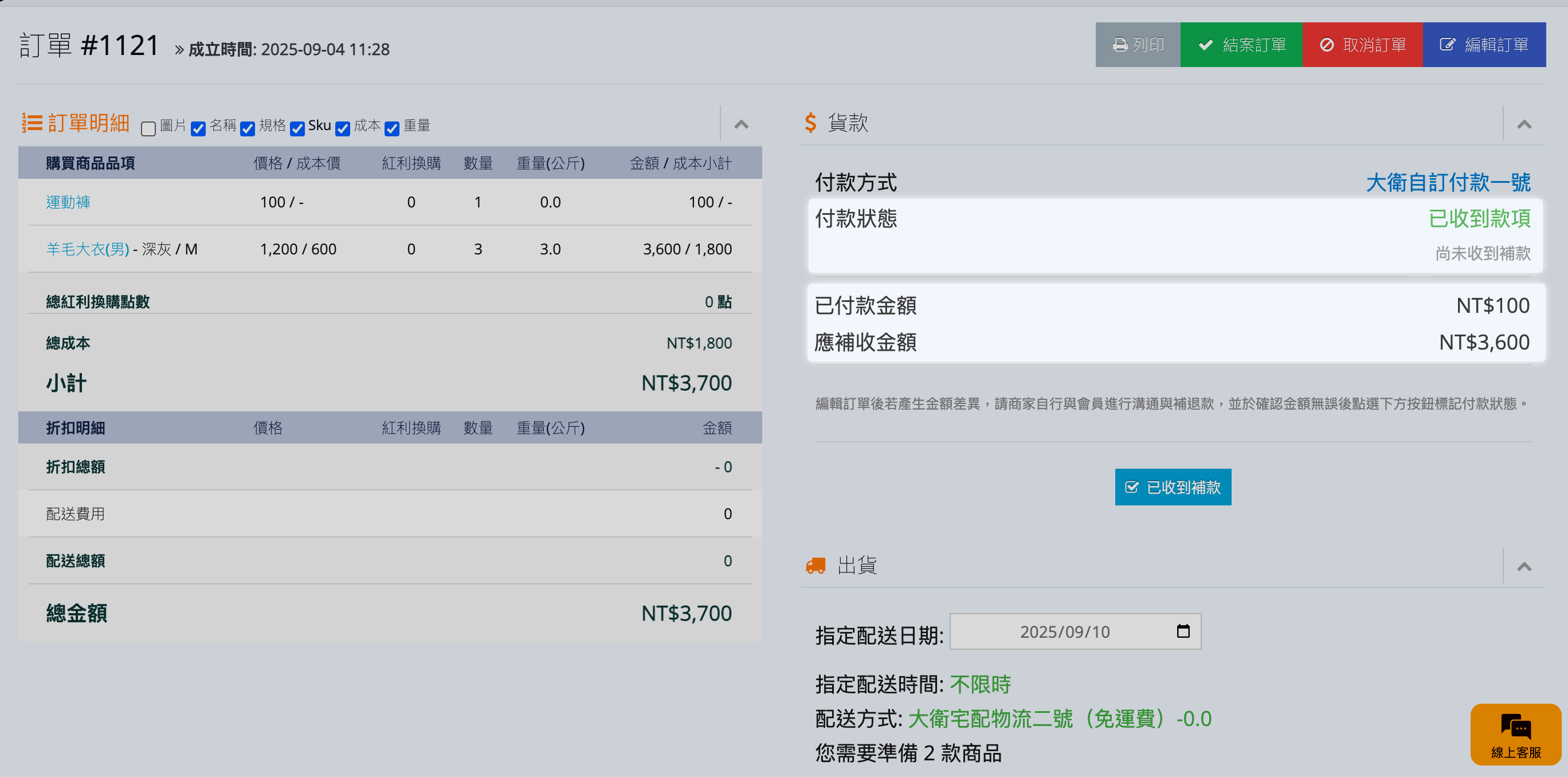Click the calendar icon in date field
The image size is (1568, 777).
click(x=1183, y=631)
